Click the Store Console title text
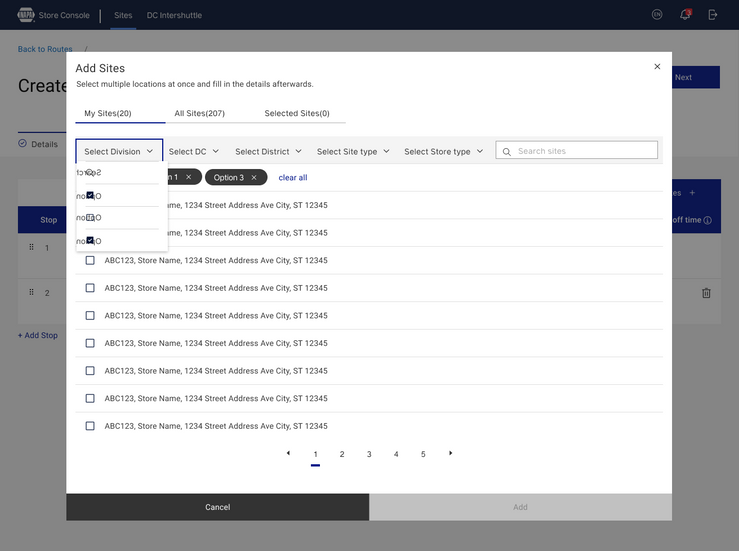The image size is (739, 551). [64, 15]
